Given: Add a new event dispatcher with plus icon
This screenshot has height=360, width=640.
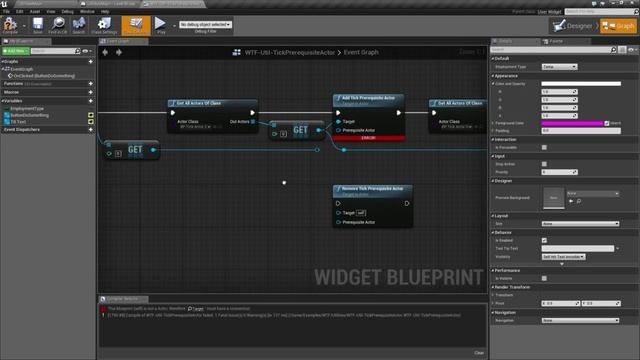Looking at the screenshot, I should [x=91, y=130].
